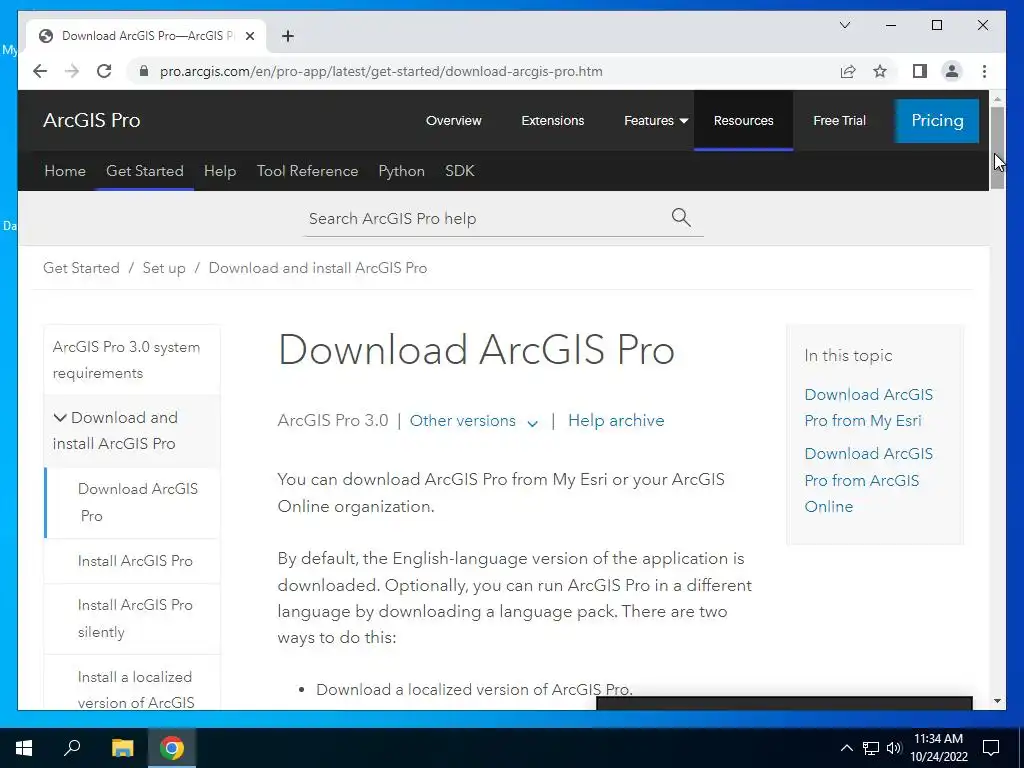1024x768 pixels.
Task: Click the In this topic heading
Action: coord(848,355)
